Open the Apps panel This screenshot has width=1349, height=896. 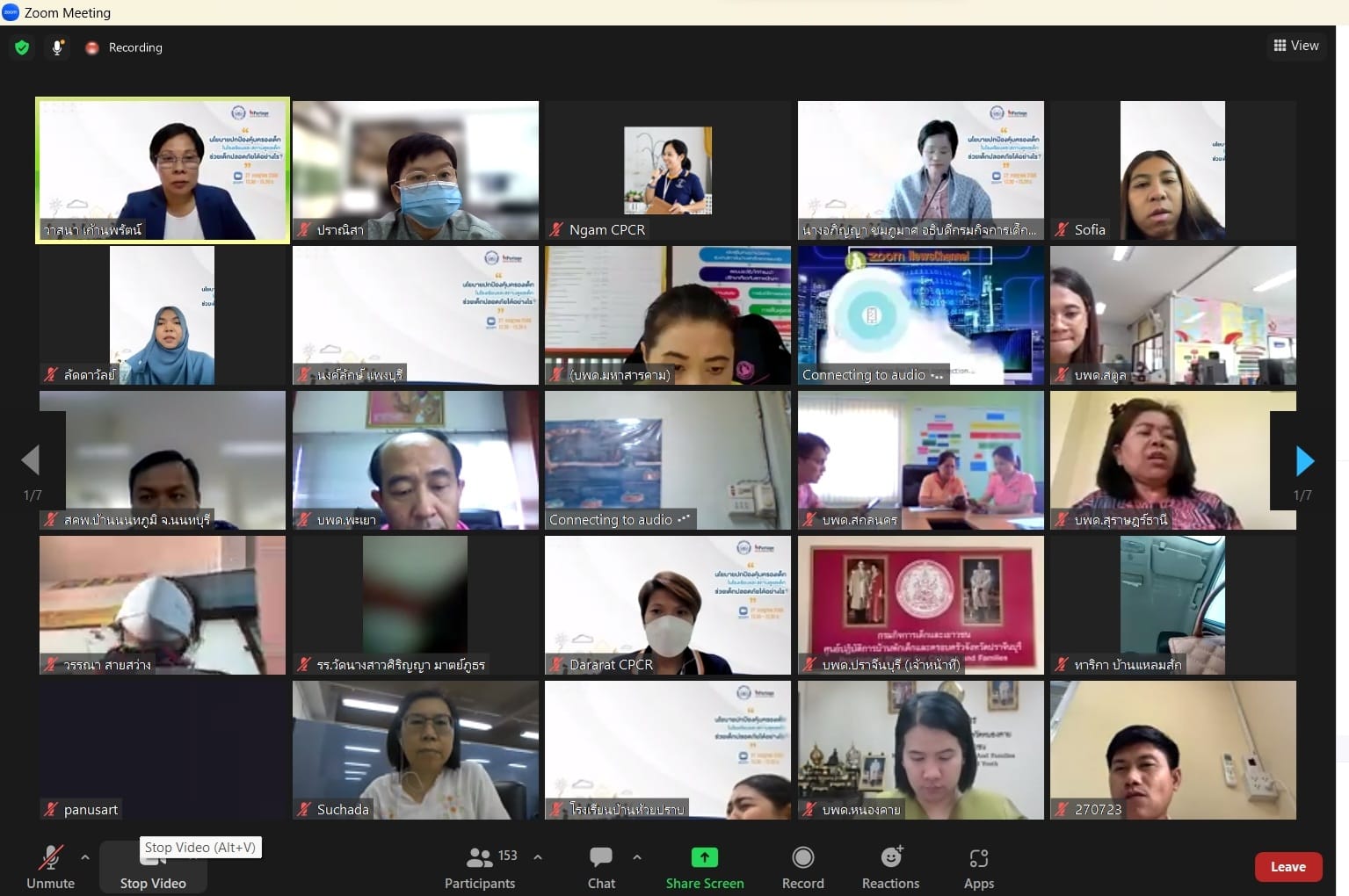pos(978,866)
